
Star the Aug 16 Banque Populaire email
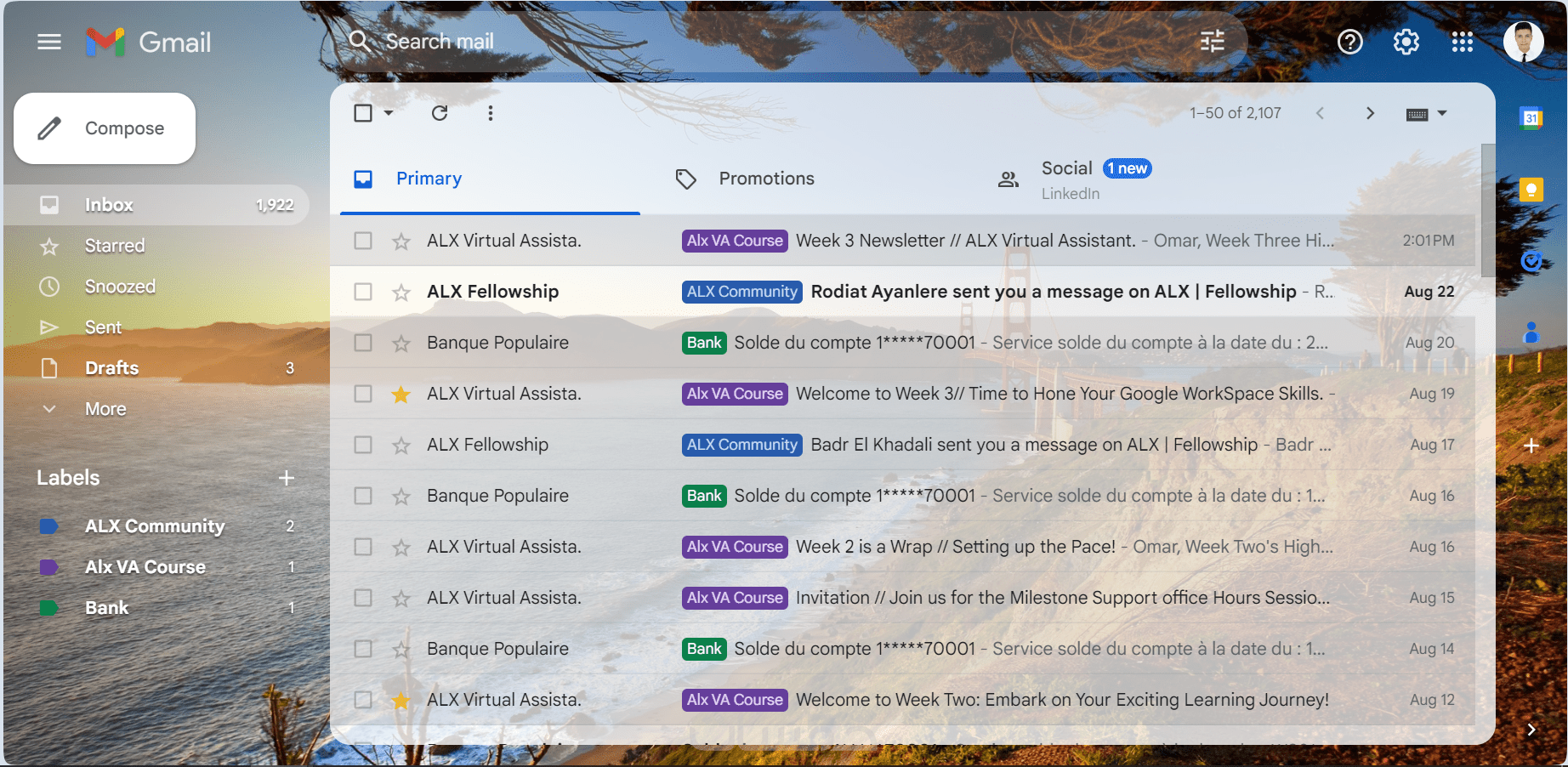pyautogui.click(x=401, y=497)
